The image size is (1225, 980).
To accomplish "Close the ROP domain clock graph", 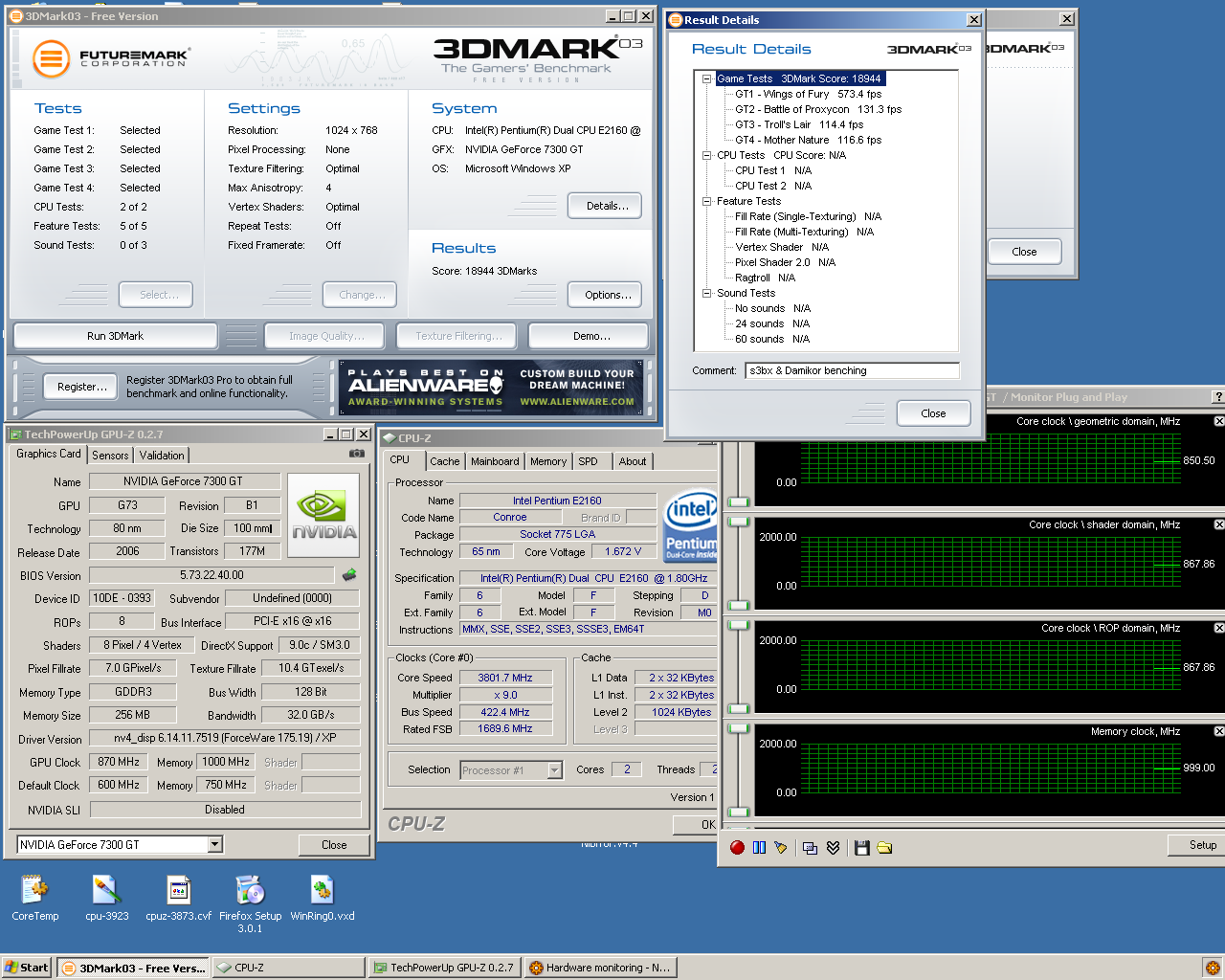I will point(1218,628).
